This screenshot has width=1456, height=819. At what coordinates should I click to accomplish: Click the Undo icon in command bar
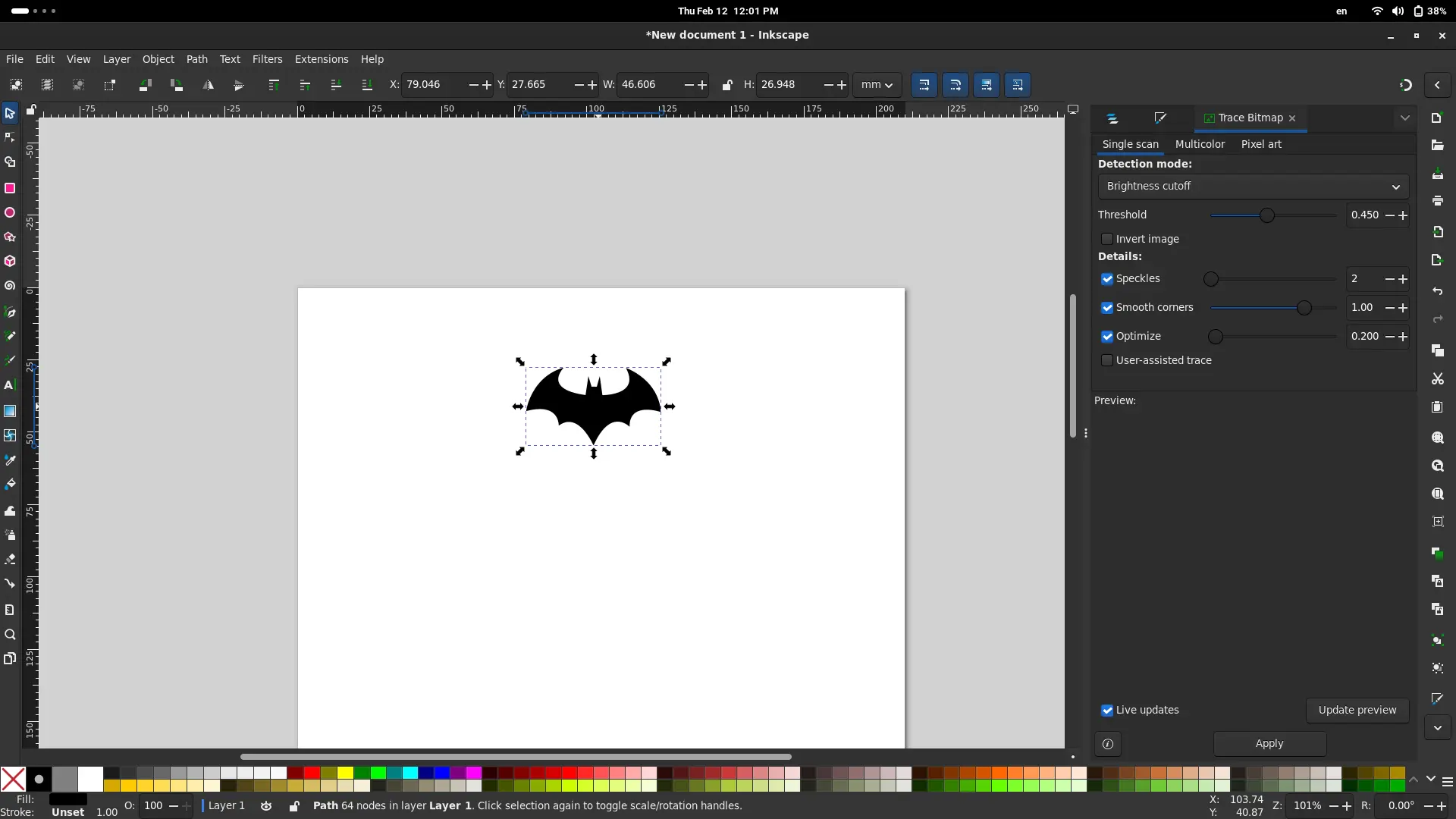click(1437, 291)
